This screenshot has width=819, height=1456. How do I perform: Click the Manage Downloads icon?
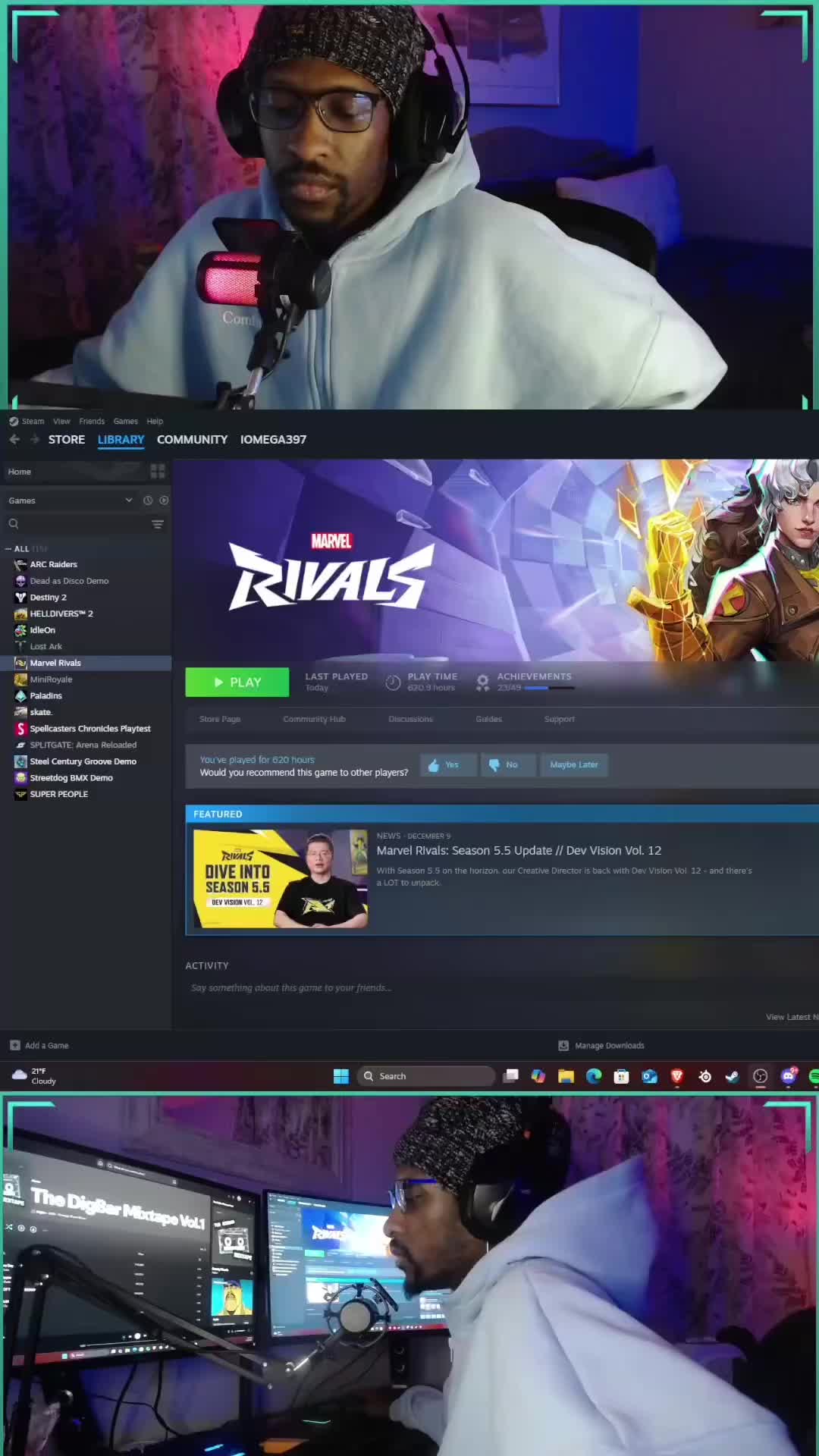[563, 1045]
